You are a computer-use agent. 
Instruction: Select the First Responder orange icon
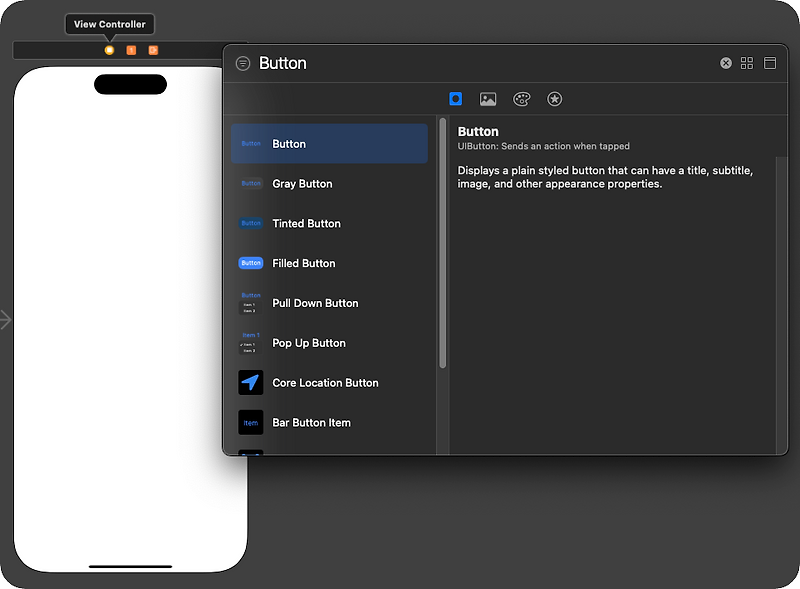pos(131,47)
